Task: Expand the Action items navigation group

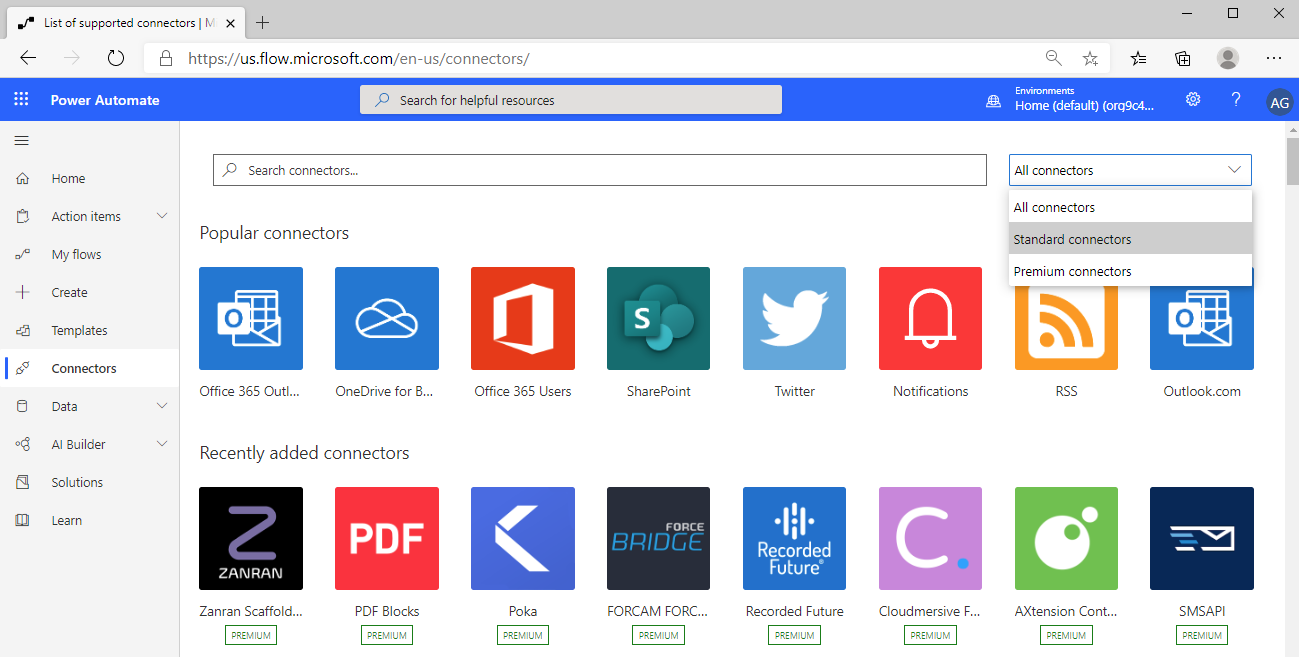Action: [162, 216]
